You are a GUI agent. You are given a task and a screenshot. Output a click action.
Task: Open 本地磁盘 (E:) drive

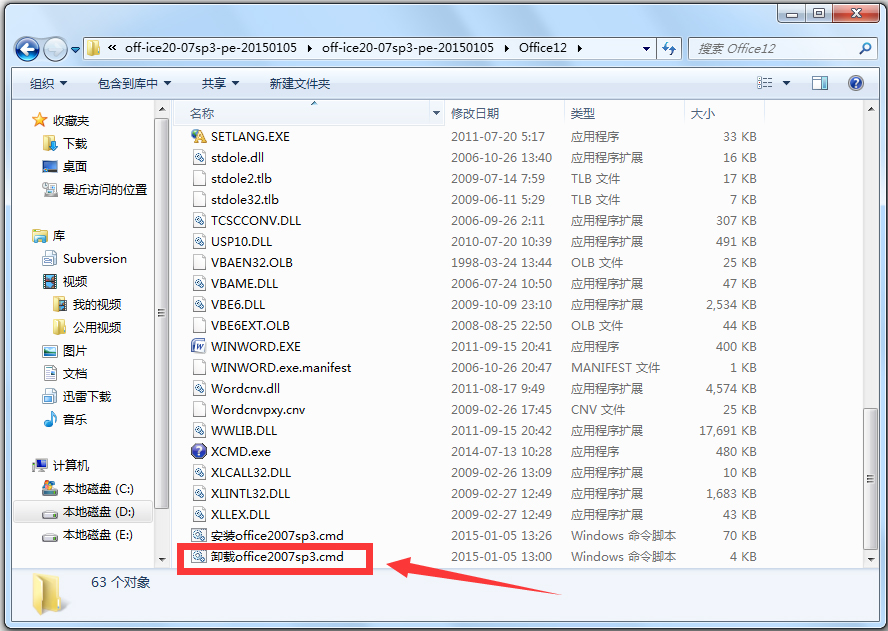88,535
